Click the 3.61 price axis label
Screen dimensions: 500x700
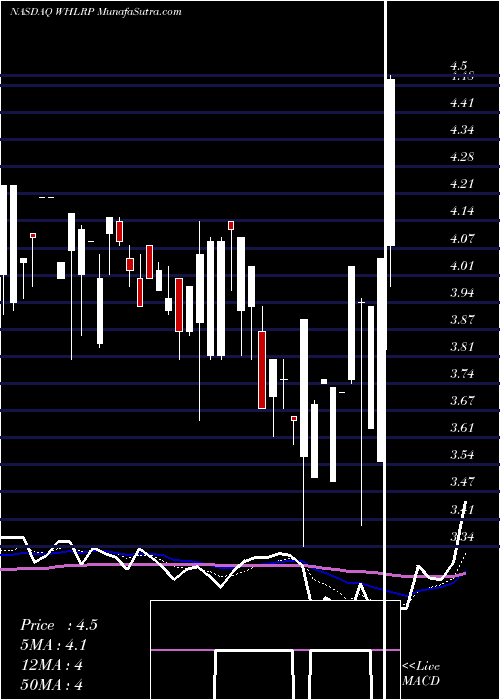tap(462, 428)
